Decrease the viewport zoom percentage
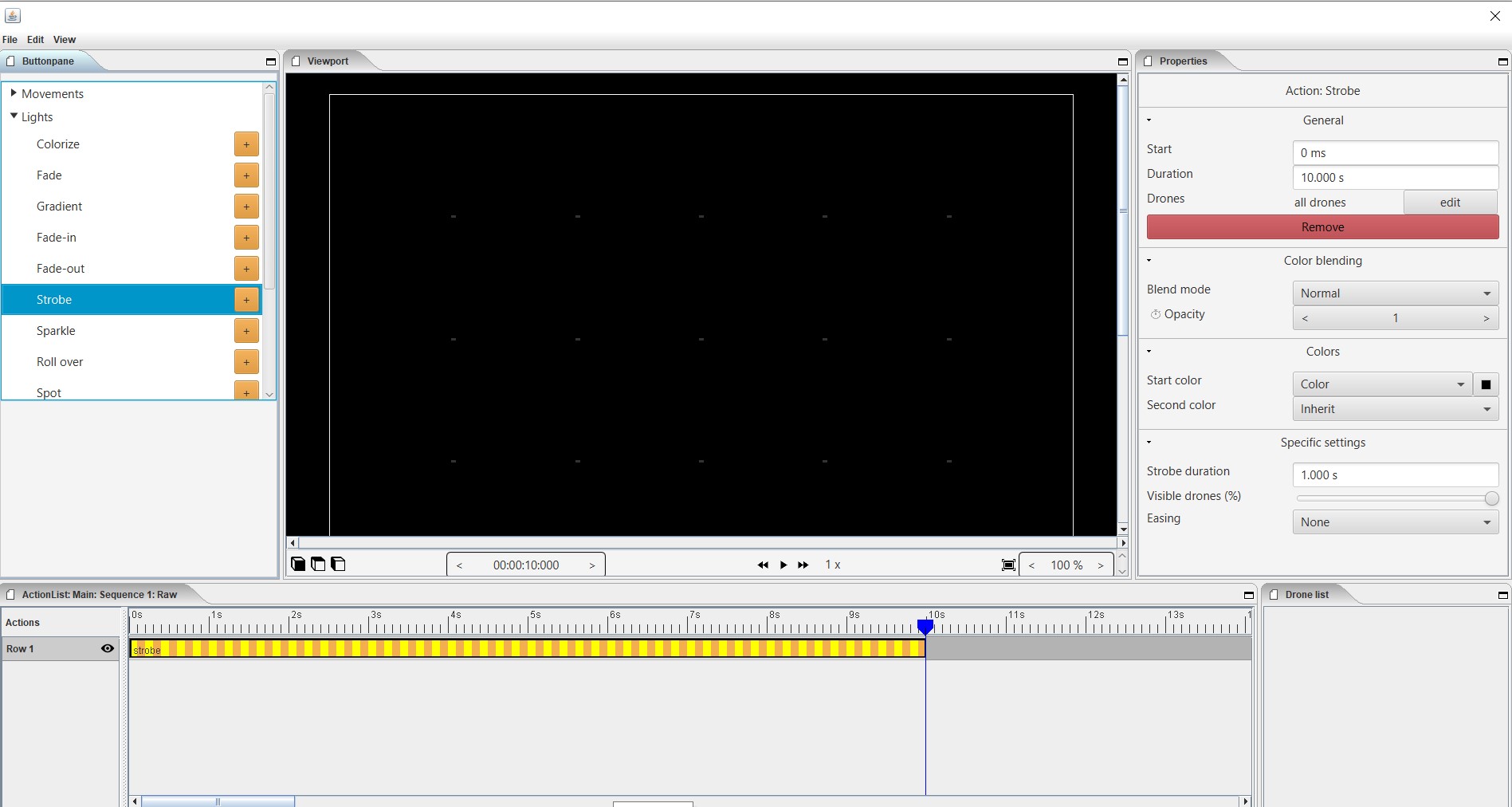This screenshot has width=1512, height=807. (1031, 565)
